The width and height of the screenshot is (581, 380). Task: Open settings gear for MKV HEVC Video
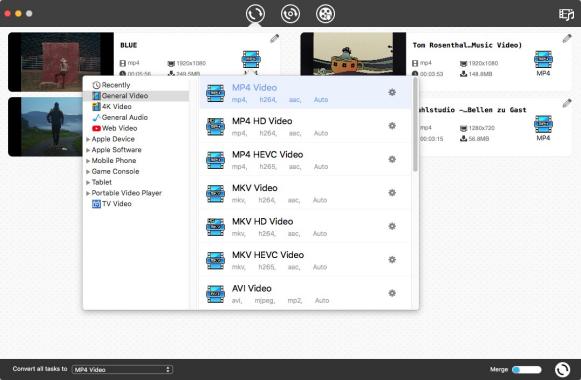[x=392, y=260]
